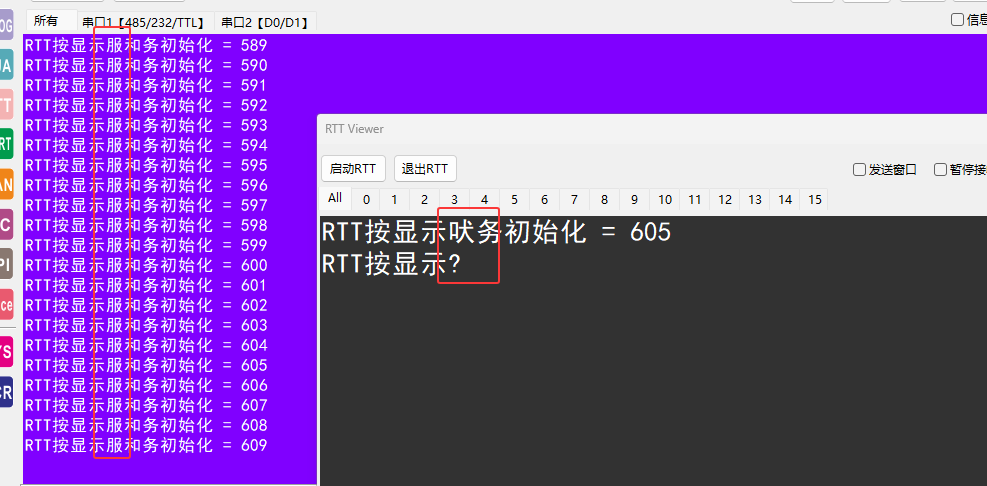The width and height of the screenshot is (987, 486).
Task: Enable the 发送窗口 checkbox
Action: (859, 170)
